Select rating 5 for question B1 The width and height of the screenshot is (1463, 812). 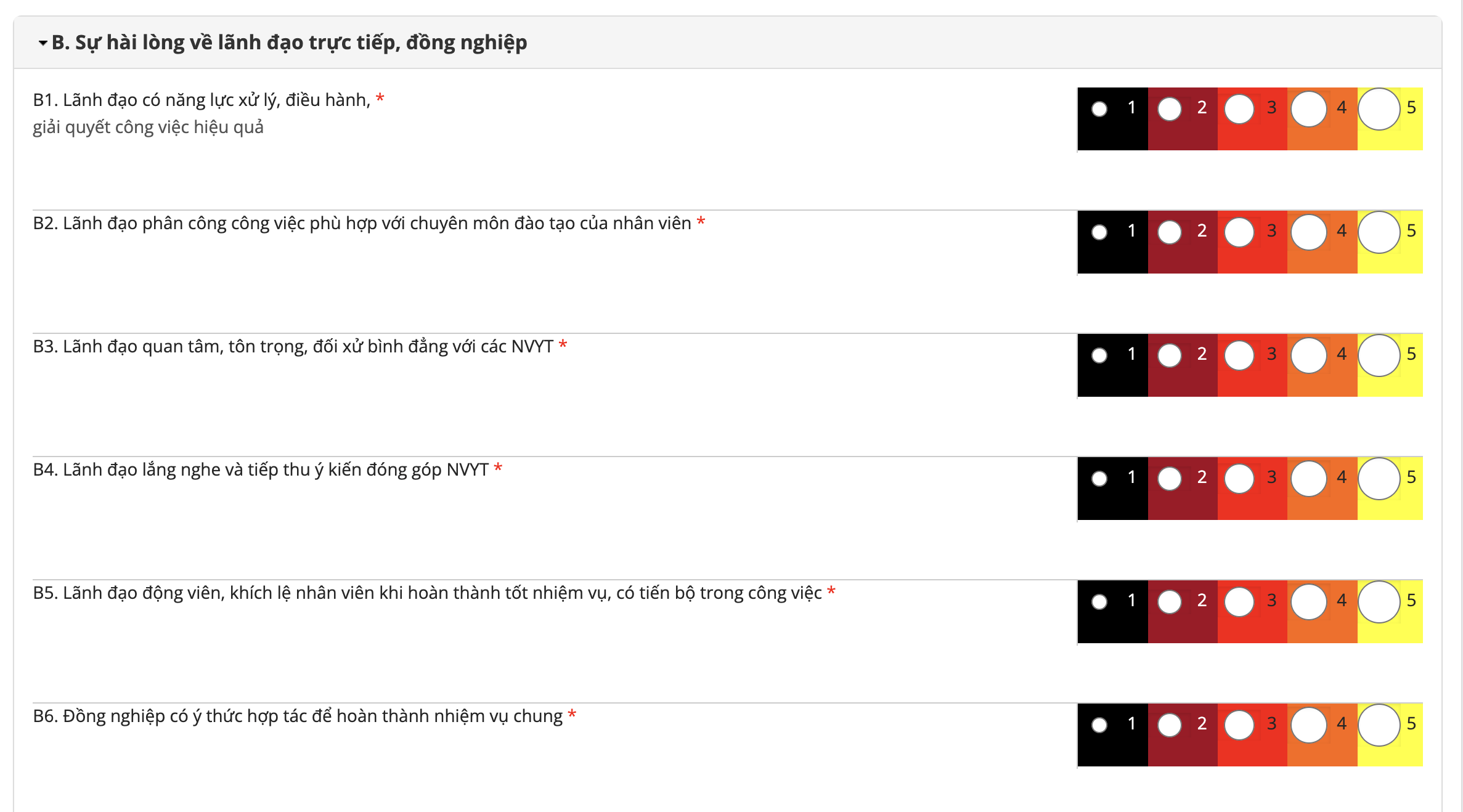click(x=1379, y=109)
